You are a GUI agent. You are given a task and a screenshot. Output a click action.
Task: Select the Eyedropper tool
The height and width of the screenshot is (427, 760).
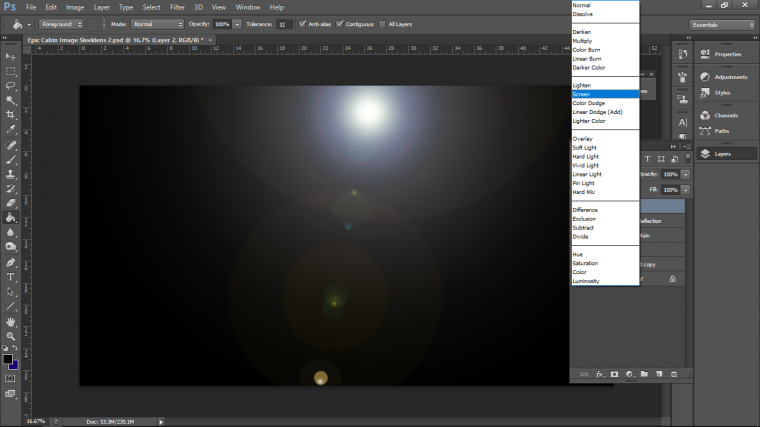(11, 129)
